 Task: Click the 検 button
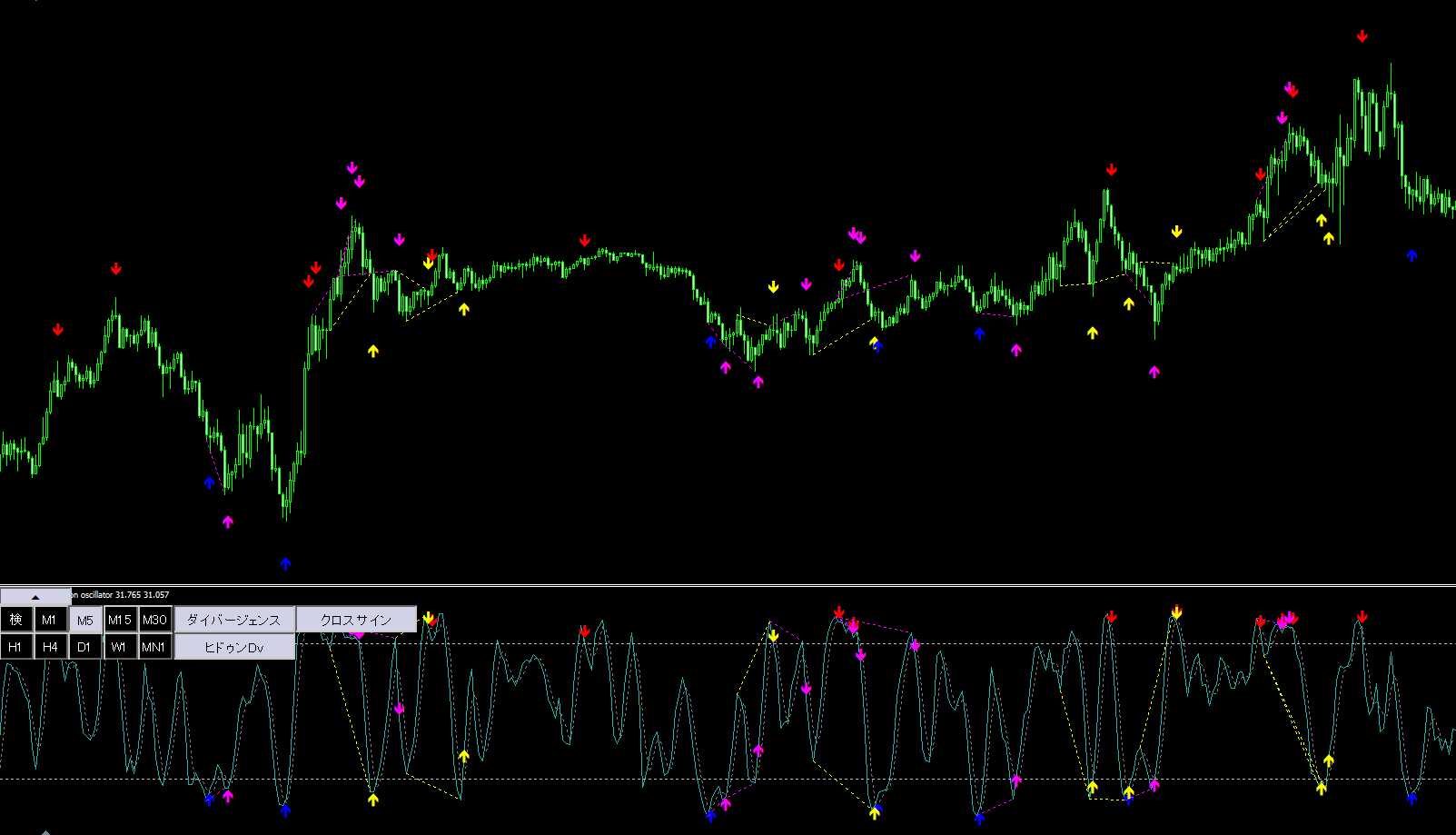16,620
